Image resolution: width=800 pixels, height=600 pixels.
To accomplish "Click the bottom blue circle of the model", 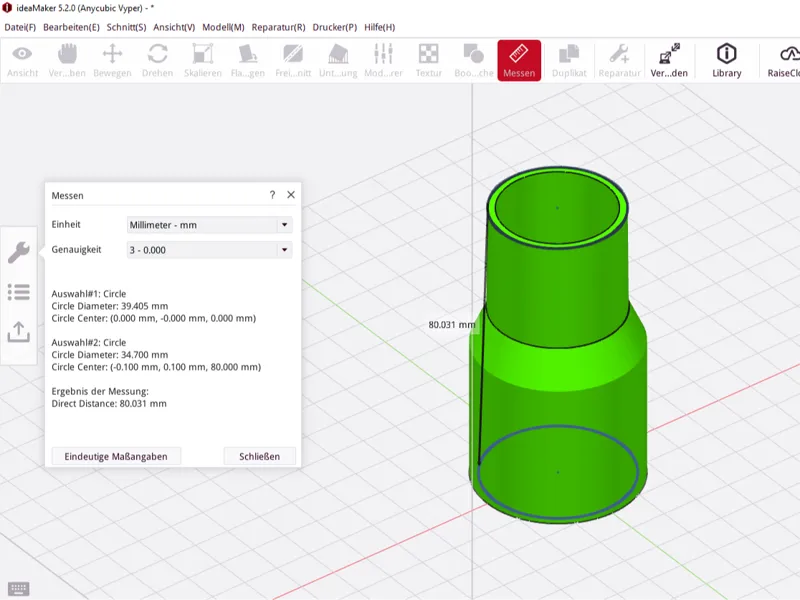I will (x=558, y=517).
